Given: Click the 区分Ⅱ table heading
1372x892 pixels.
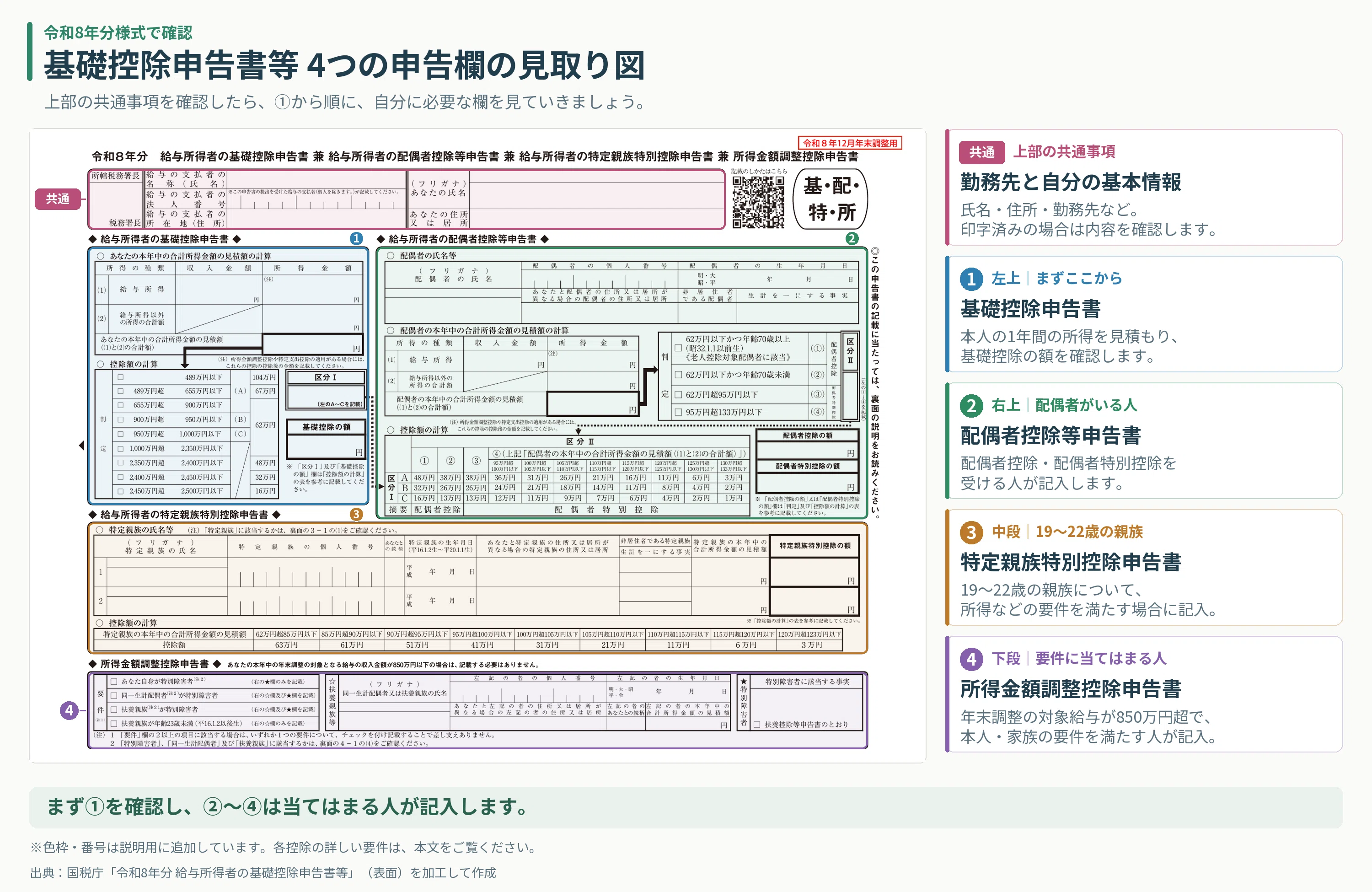Looking at the screenshot, I should point(579,442).
